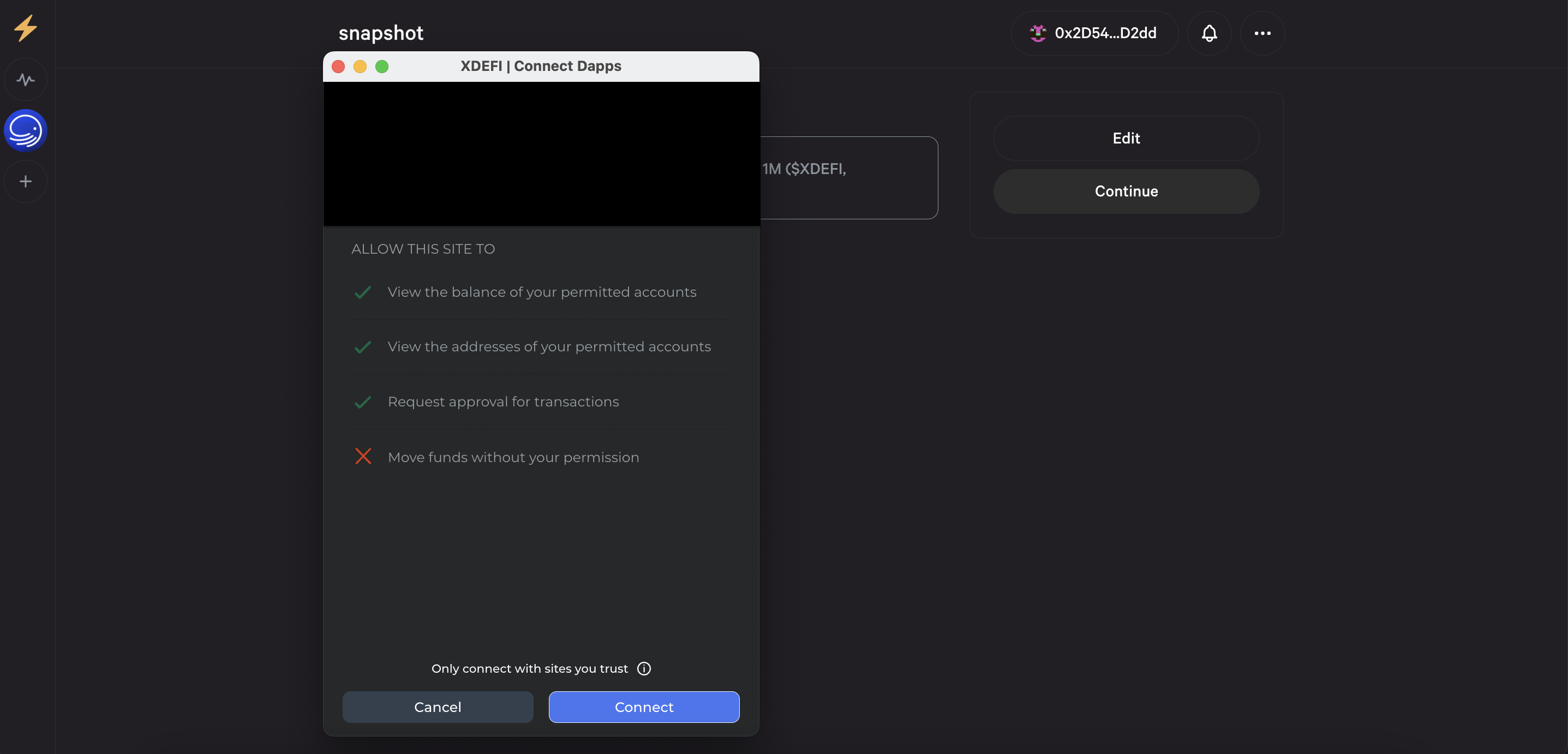Click green check beside Request approval
Viewport: 1568px width, 754px height.
[363, 402]
